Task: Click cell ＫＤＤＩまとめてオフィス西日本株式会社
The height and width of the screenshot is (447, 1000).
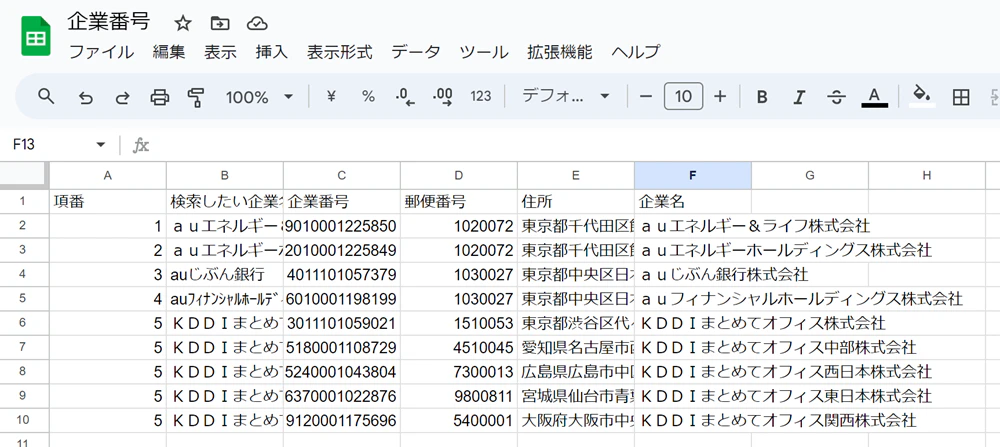Action: click(x=693, y=372)
